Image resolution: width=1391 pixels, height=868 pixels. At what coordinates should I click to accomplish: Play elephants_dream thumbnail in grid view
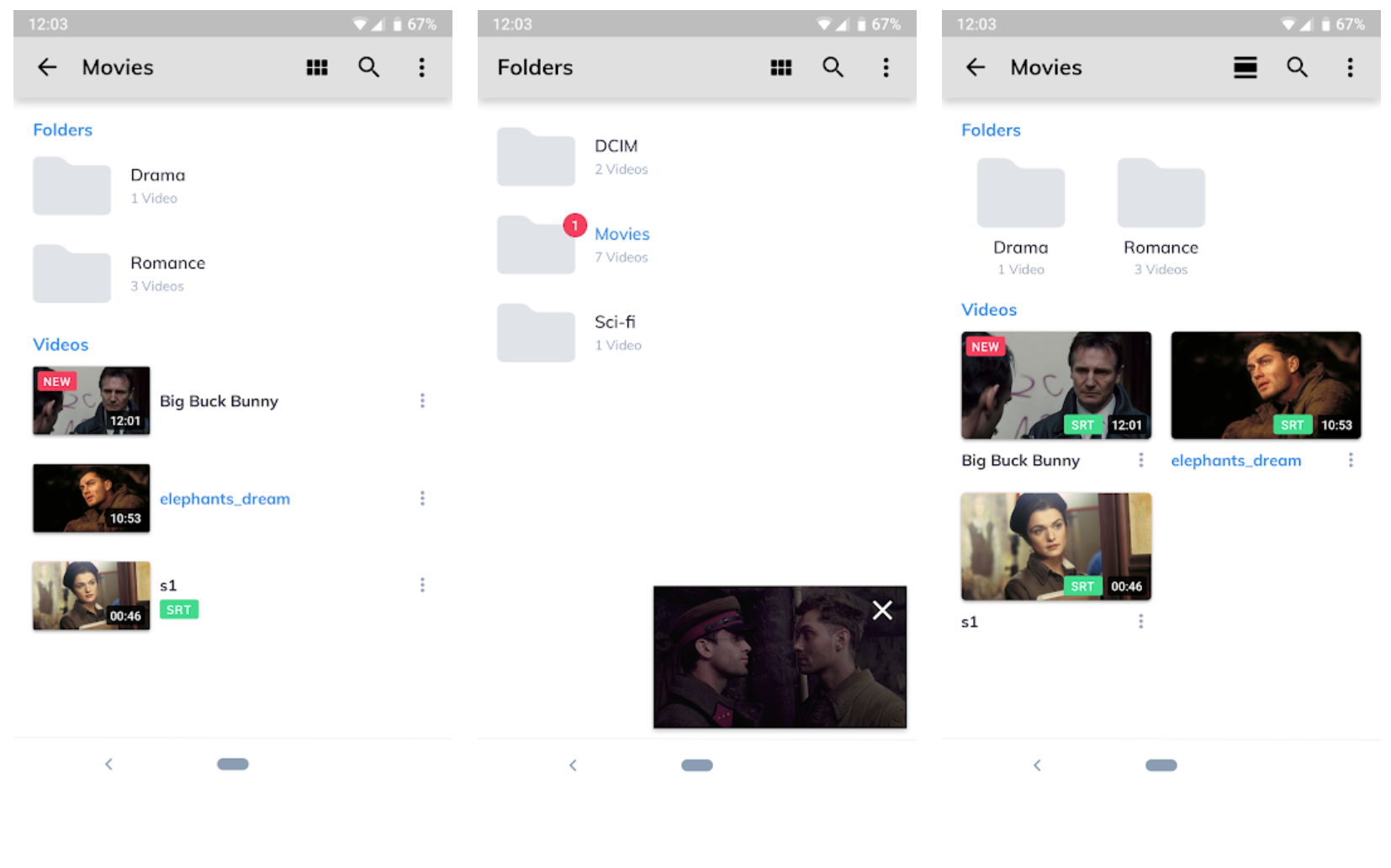tap(1266, 385)
